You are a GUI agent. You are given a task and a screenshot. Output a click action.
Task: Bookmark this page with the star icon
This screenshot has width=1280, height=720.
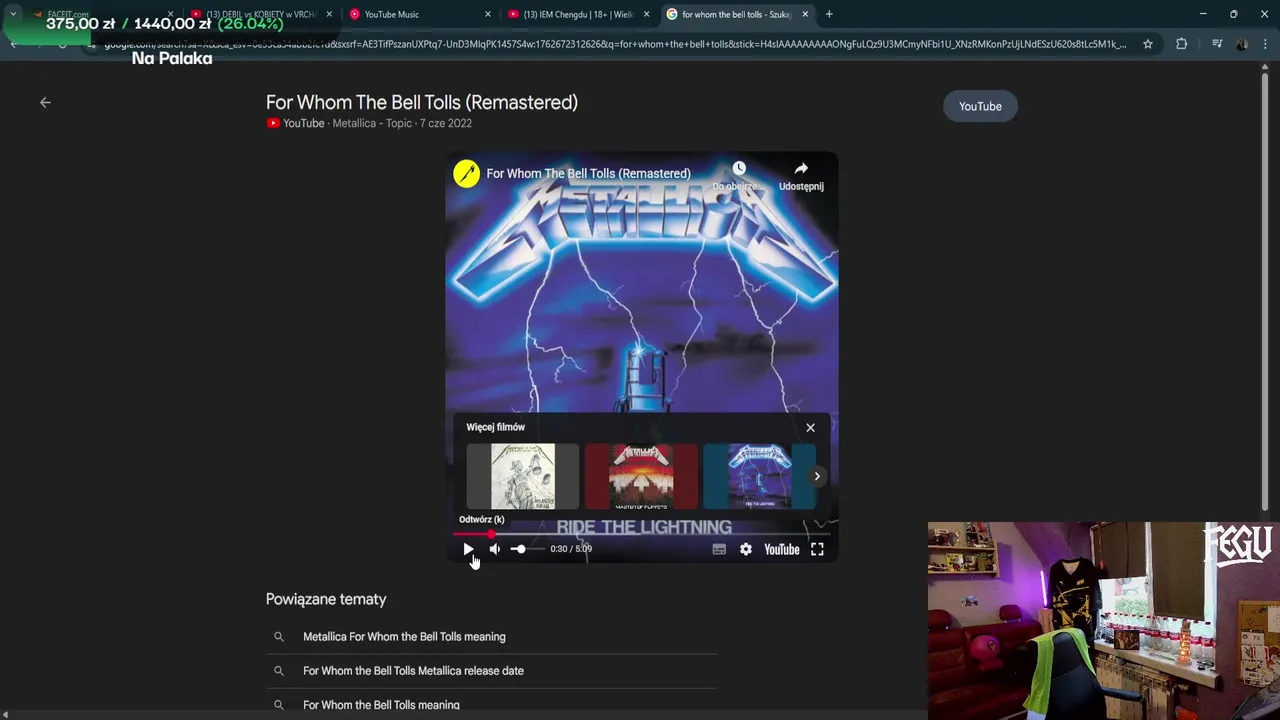coord(1148,44)
